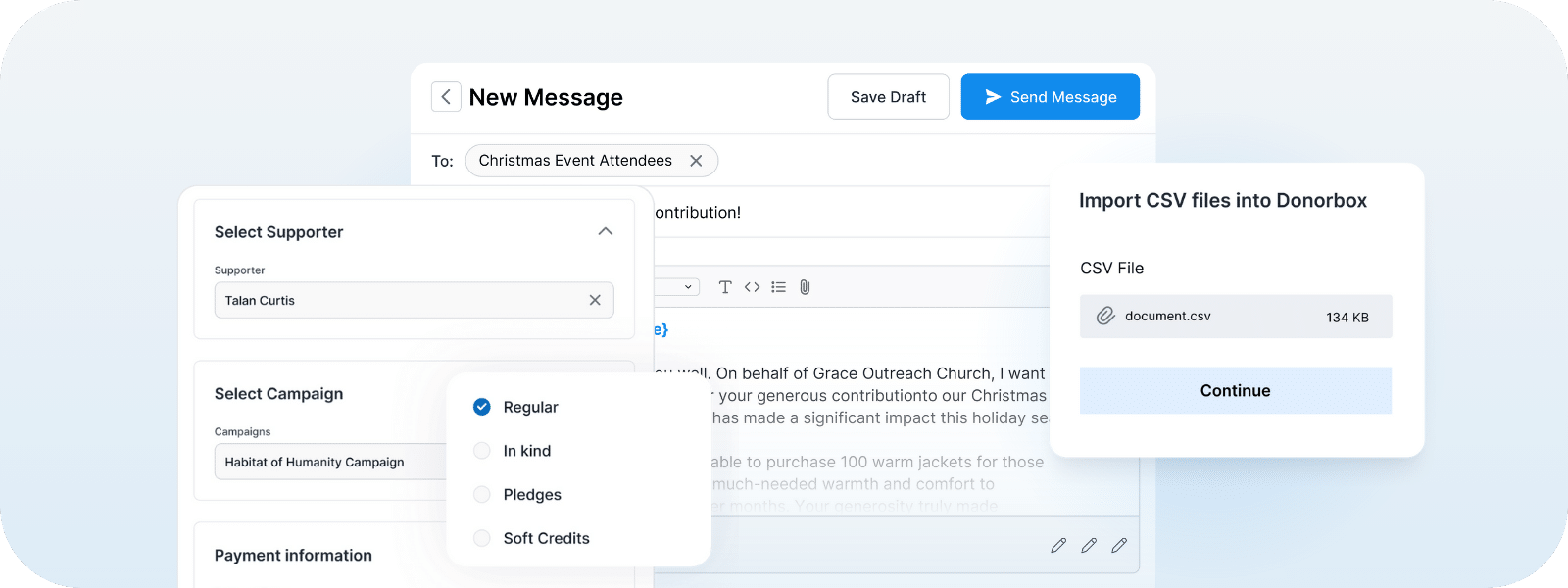Click the code brackets icon in editor toolbar
The height and width of the screenshot is (588, 1568).
752,287
